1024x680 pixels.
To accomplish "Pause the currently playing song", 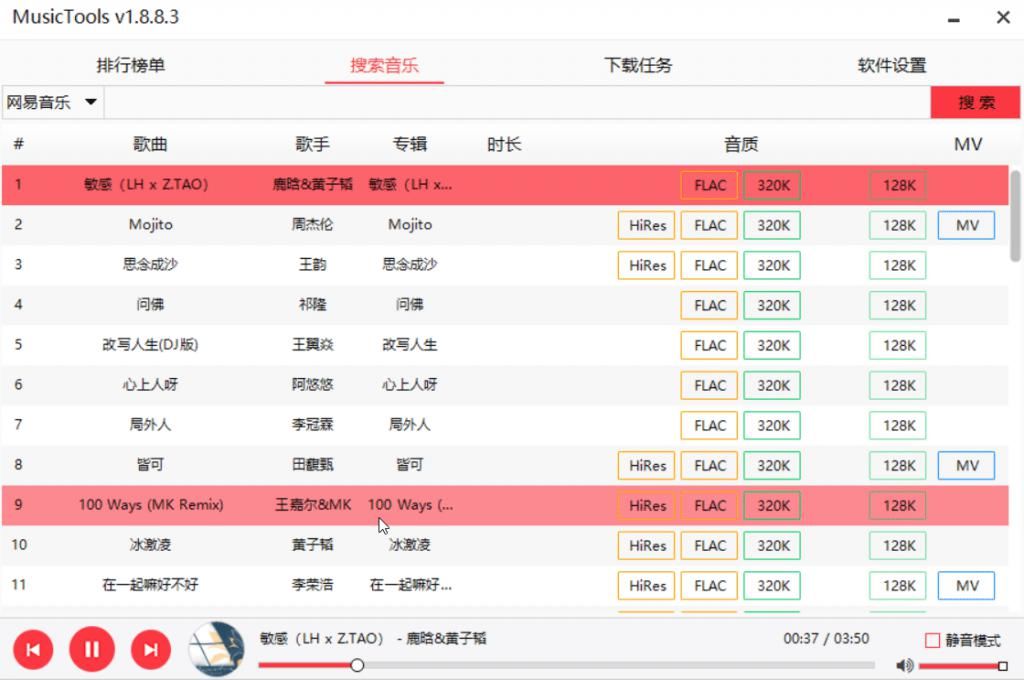I will pyautogui.click(x=91, y=649).
